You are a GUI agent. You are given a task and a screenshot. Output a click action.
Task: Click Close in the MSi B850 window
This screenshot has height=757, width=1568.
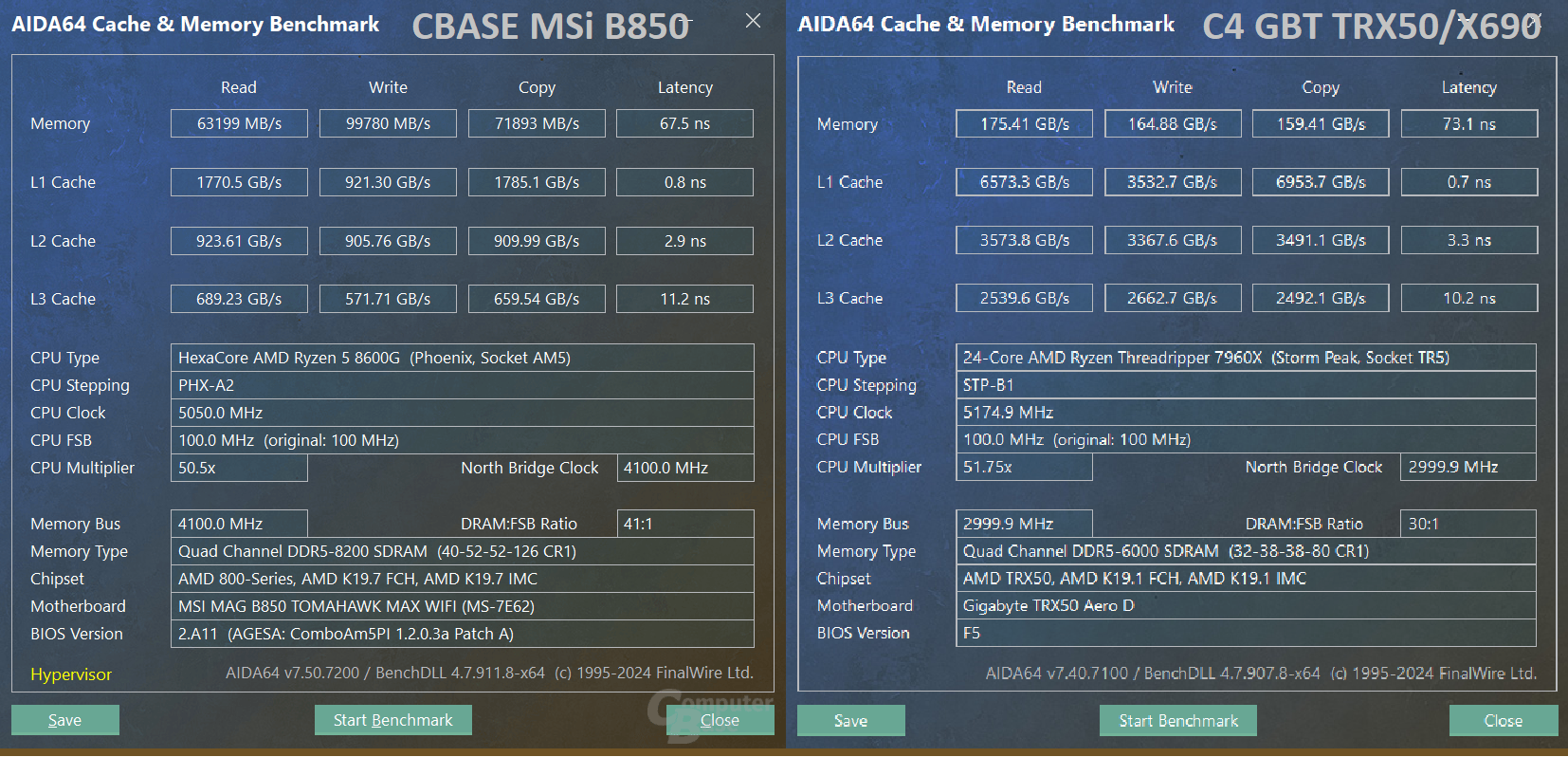pos(720,720)
